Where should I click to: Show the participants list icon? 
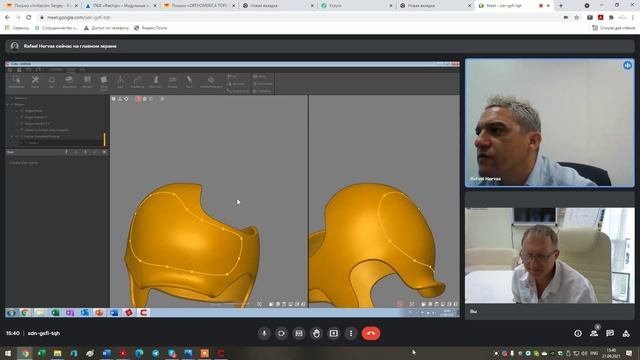pos(594,333)
